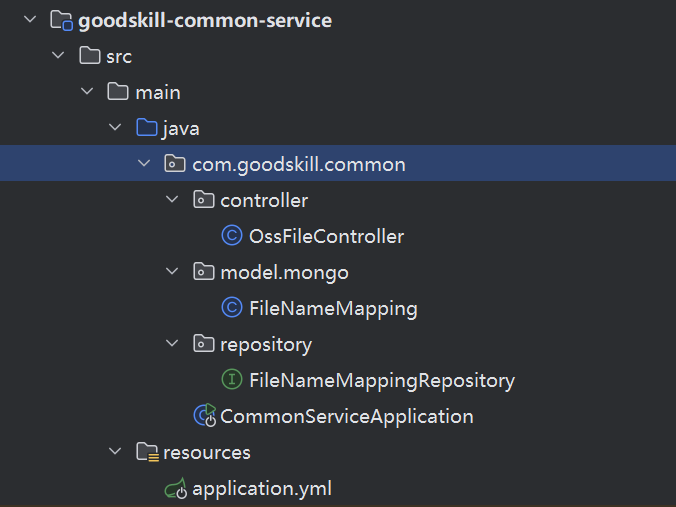Collapse the com.goodskill.common package chevron
The image size is (676, 507).
tap(144, 164)
